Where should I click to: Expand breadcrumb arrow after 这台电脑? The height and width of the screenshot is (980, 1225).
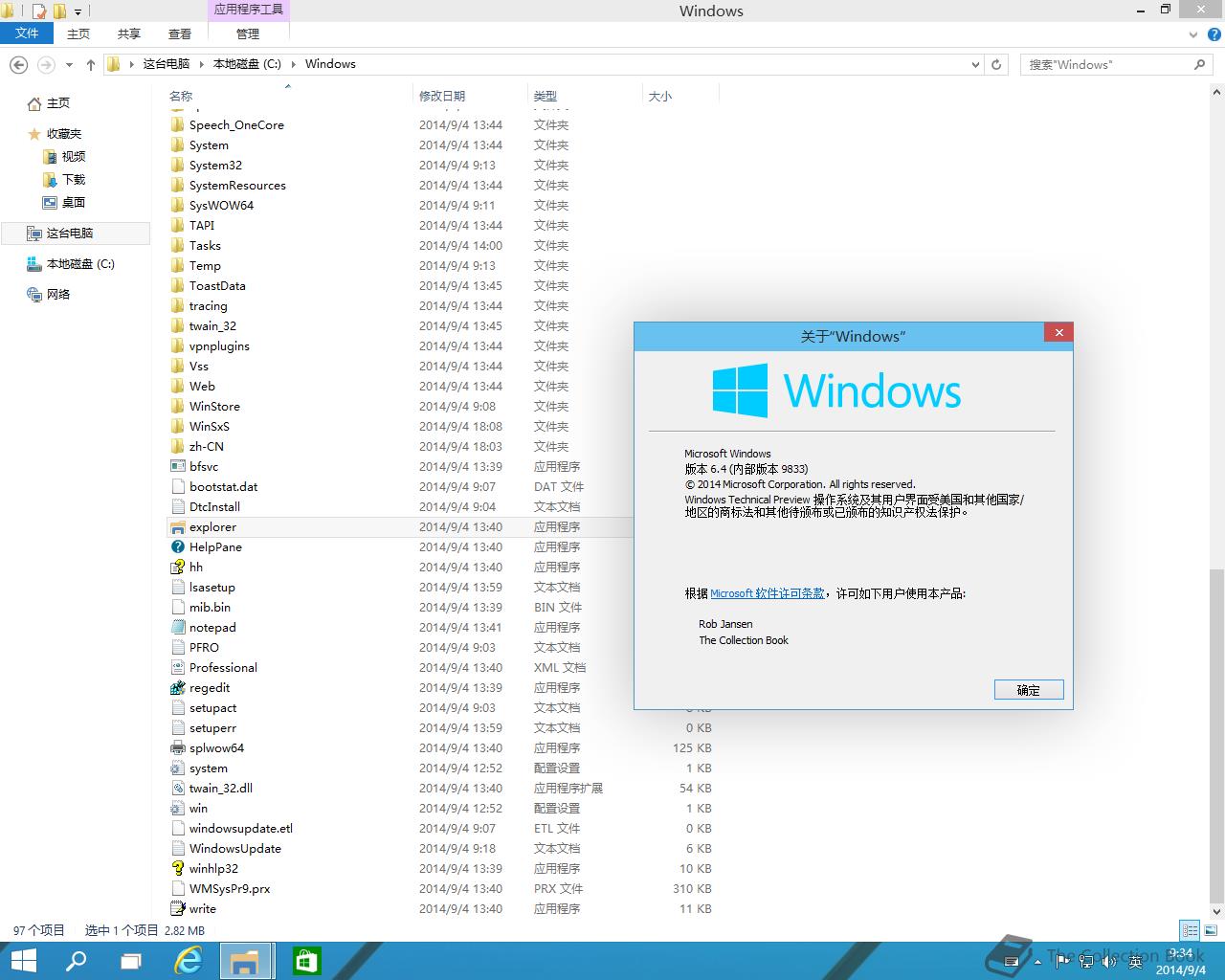pyautogui.click(x=201, y=64)
